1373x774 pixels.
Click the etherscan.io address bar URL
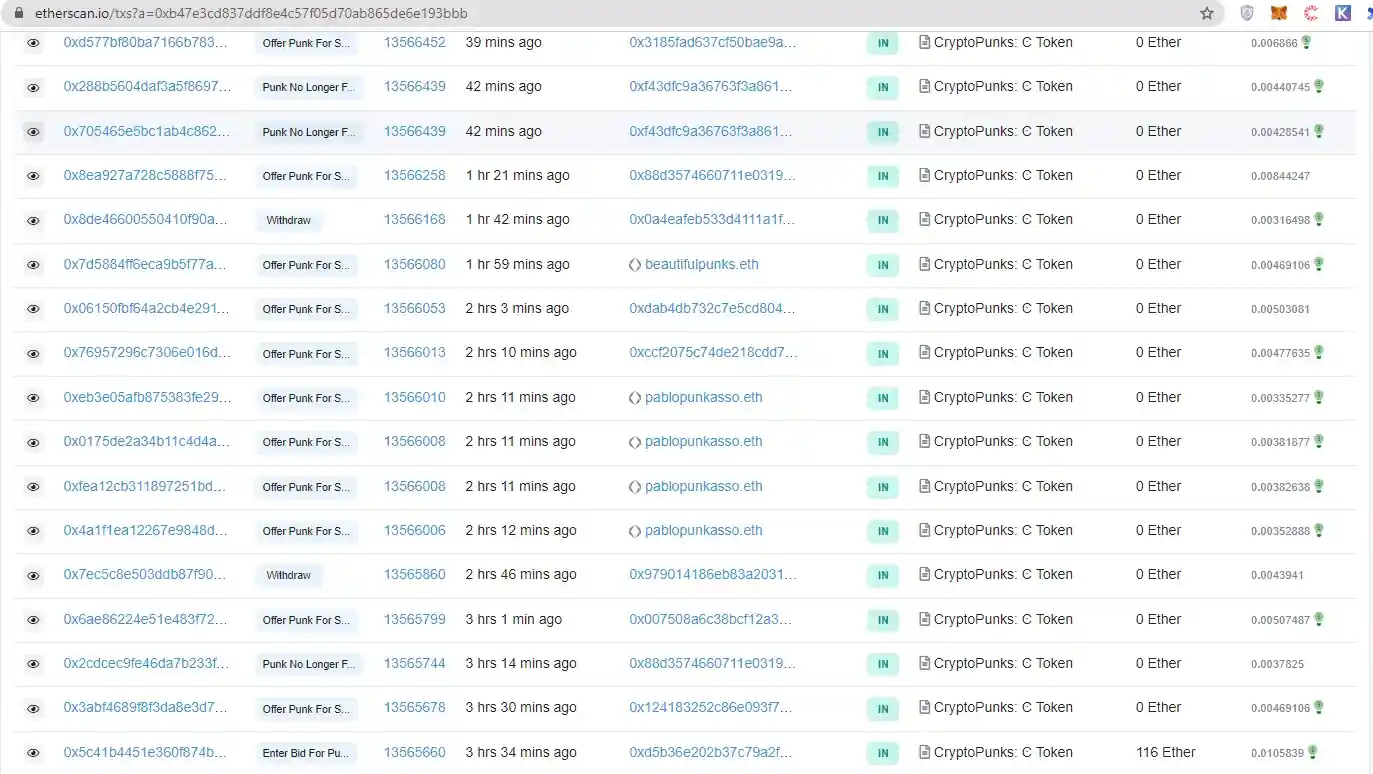tap(250, 14)
